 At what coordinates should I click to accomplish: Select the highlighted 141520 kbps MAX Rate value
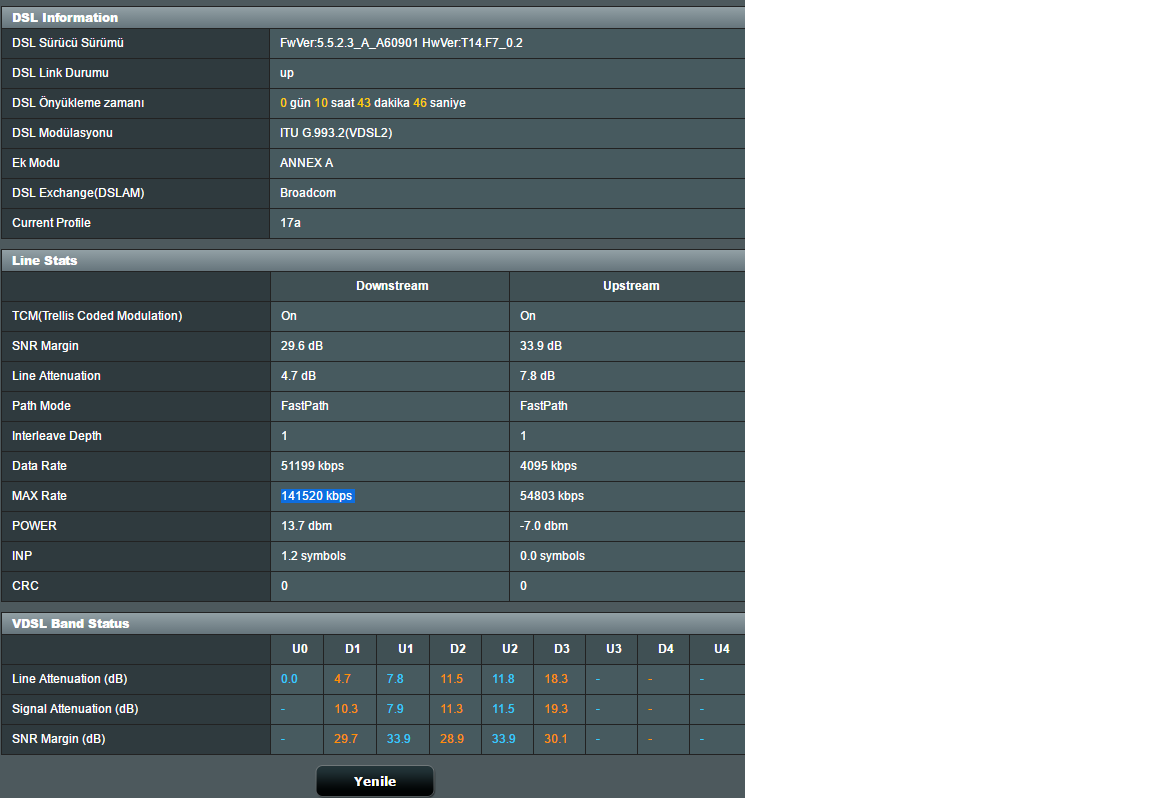point(317,496)
